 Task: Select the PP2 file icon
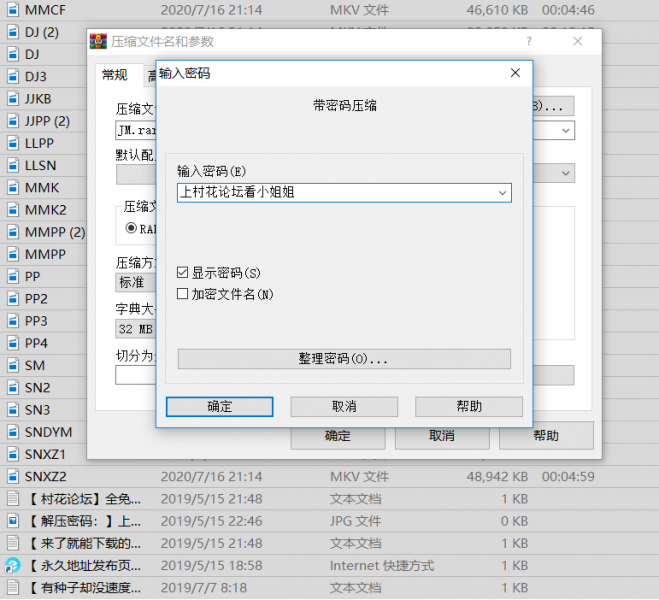13,299
